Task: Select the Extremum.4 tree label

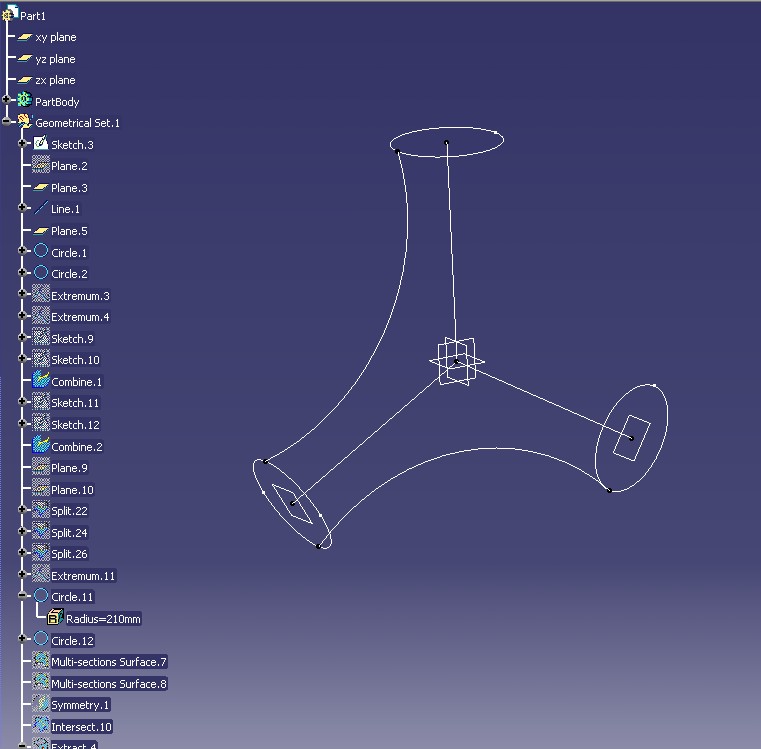Action: [80, 317]
